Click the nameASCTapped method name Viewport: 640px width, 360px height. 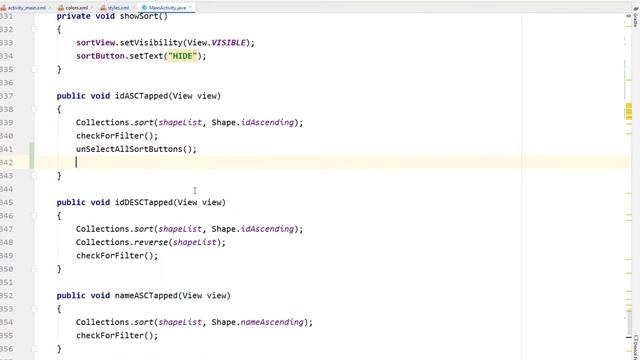coord(146,296)
